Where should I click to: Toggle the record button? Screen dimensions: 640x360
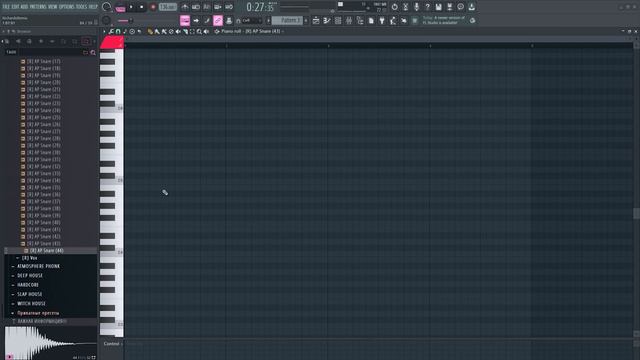[153, 7]
